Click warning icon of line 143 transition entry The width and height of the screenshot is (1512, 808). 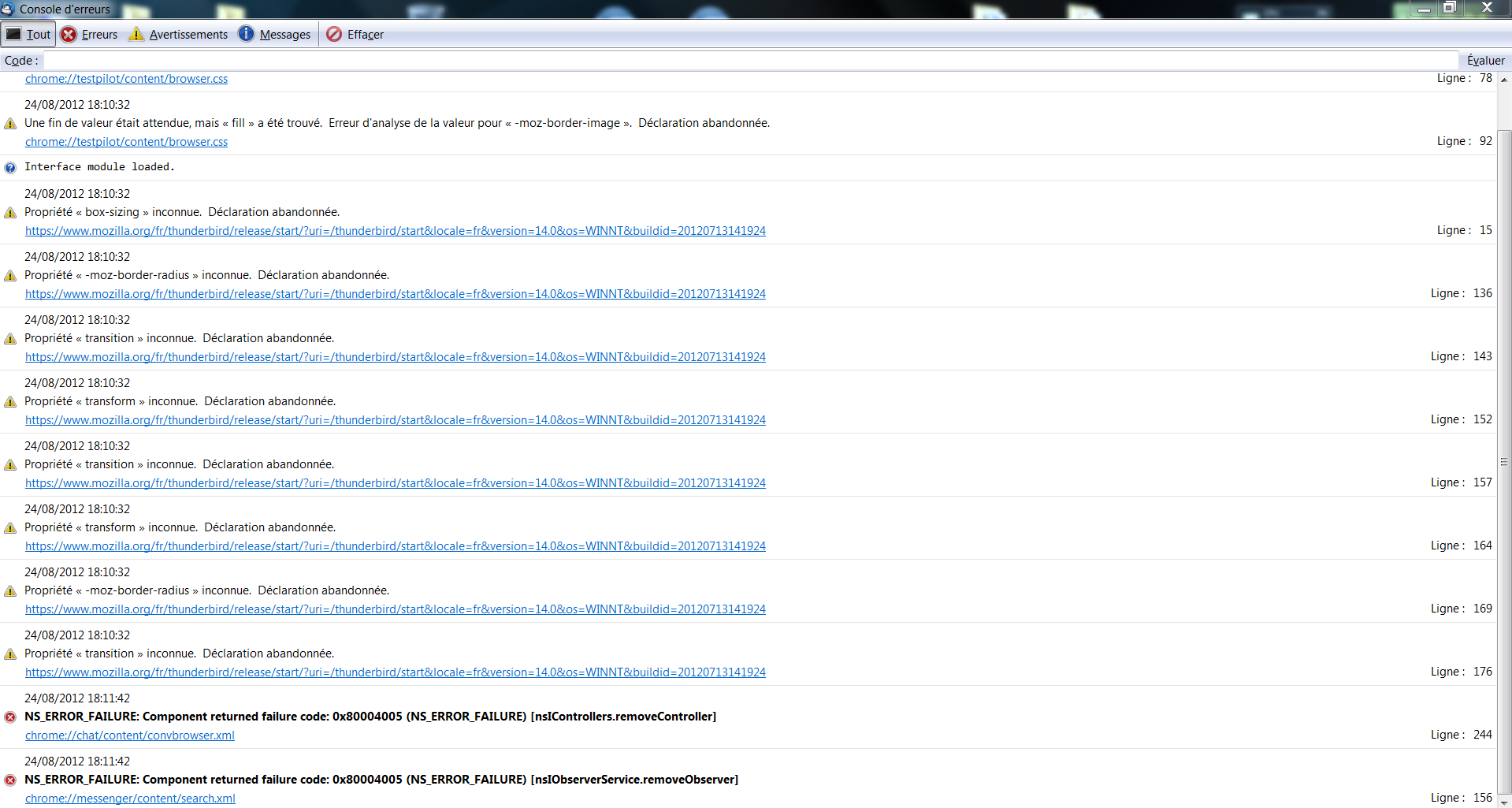tap(10, 339)
